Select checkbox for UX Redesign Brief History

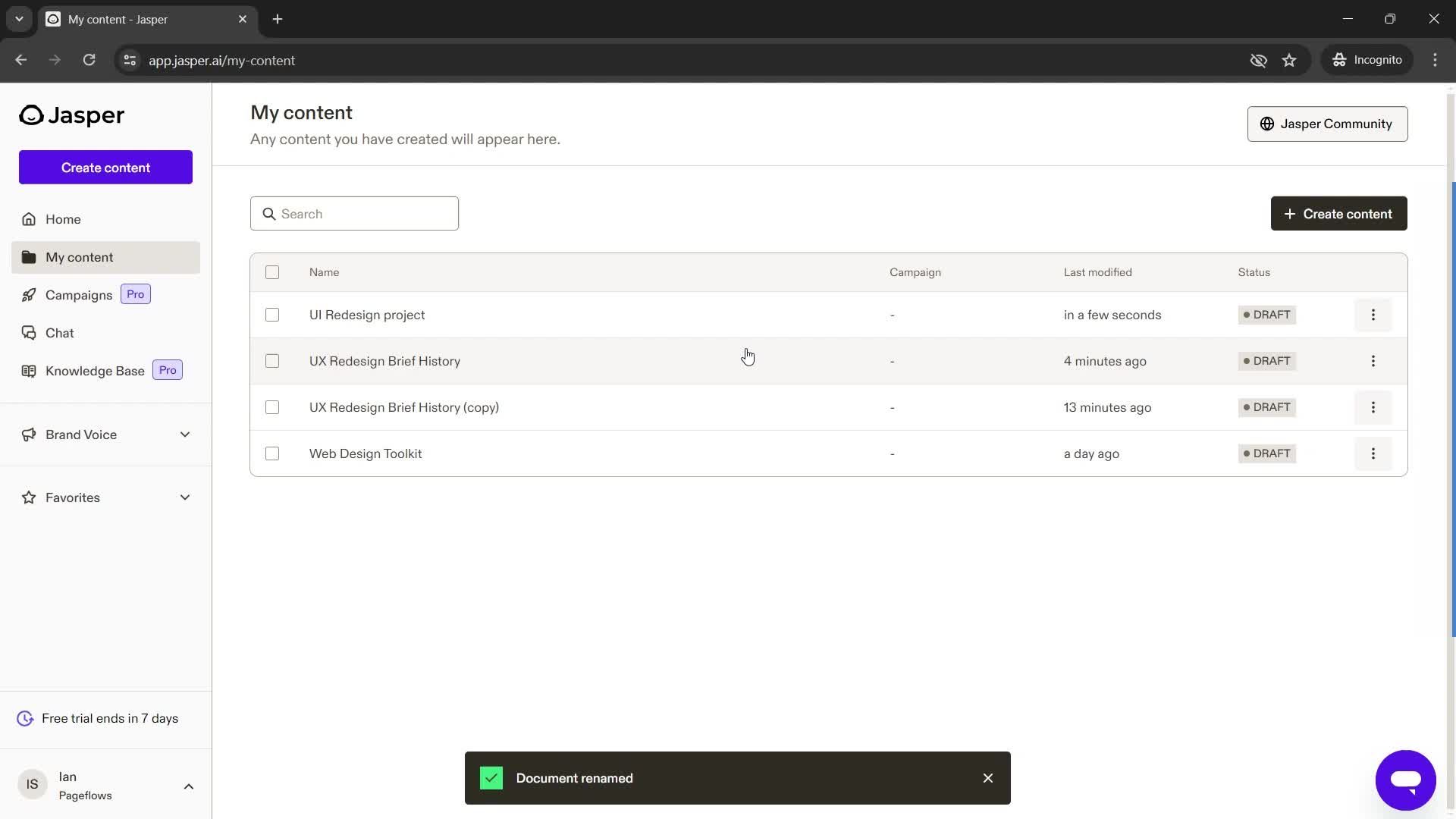(271, 360)
